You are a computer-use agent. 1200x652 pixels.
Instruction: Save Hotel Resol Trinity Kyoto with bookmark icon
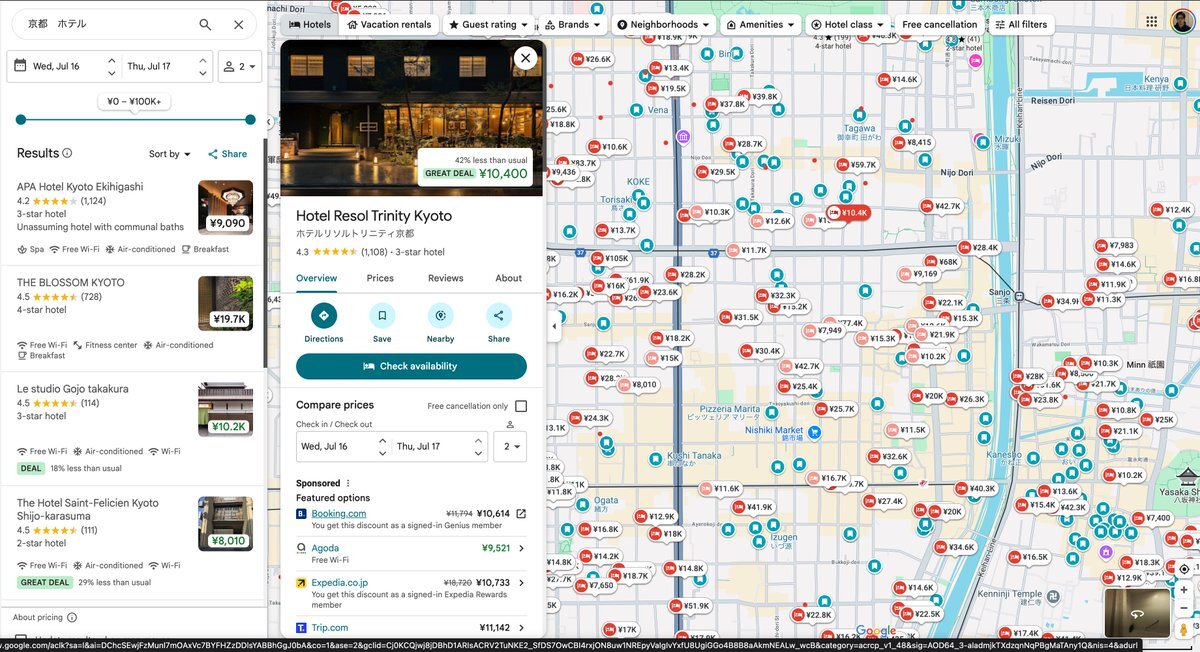pyautogui.click(x=382, y=316)
